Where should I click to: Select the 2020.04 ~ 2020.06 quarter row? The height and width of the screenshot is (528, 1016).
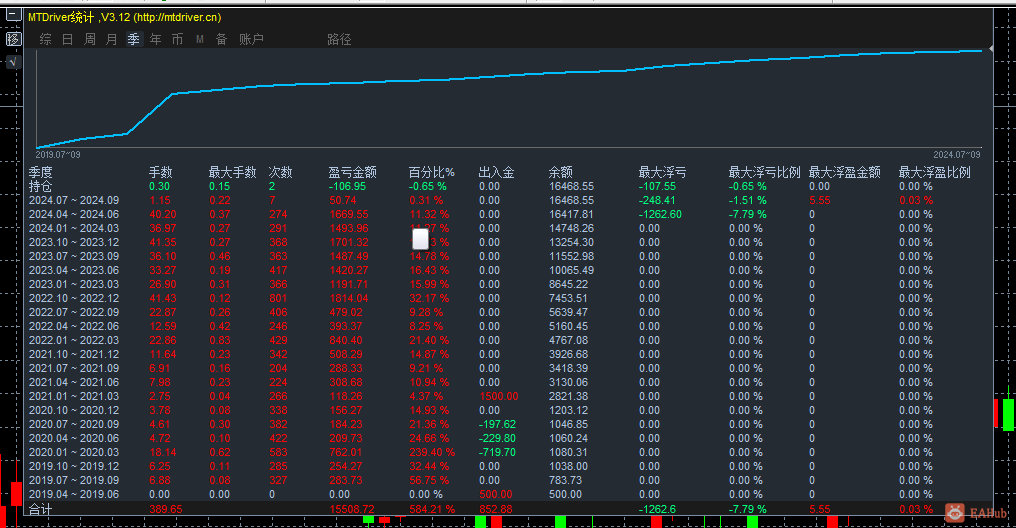[x=507, y=439]
